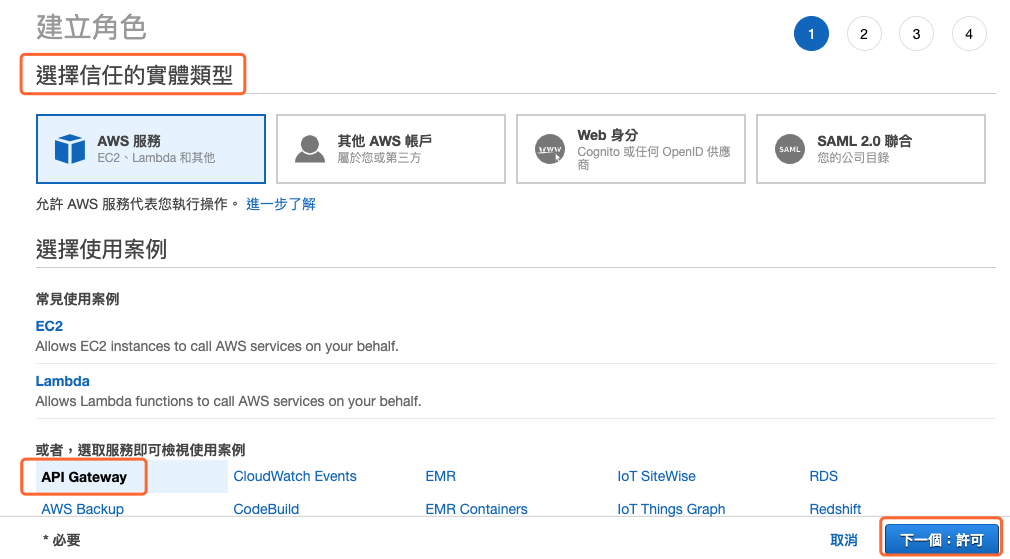Select the EMR service
Viewport: 1010px width, 559px height.
pyautogui.click(x=441, y=477)
